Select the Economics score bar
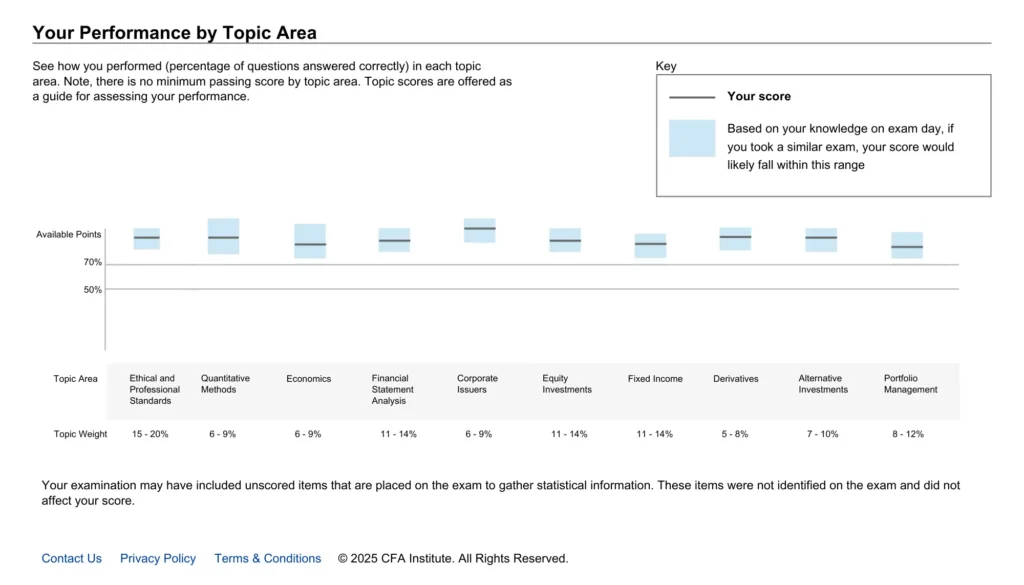 point(310,241)
